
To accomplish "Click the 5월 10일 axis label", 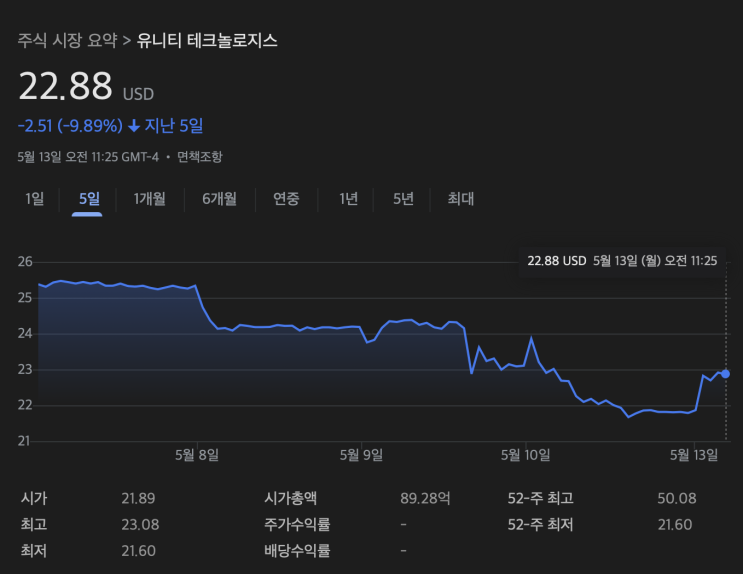I will point(526,456).
